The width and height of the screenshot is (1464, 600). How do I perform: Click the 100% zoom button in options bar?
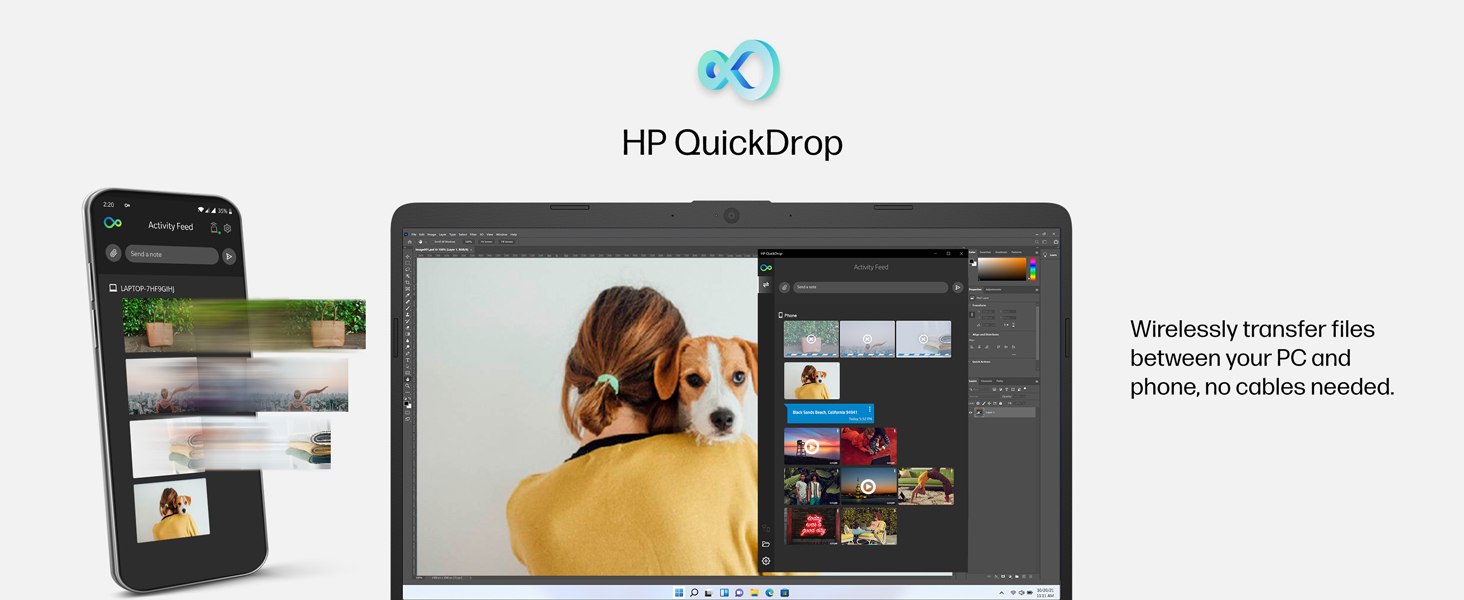coord(468,242)
